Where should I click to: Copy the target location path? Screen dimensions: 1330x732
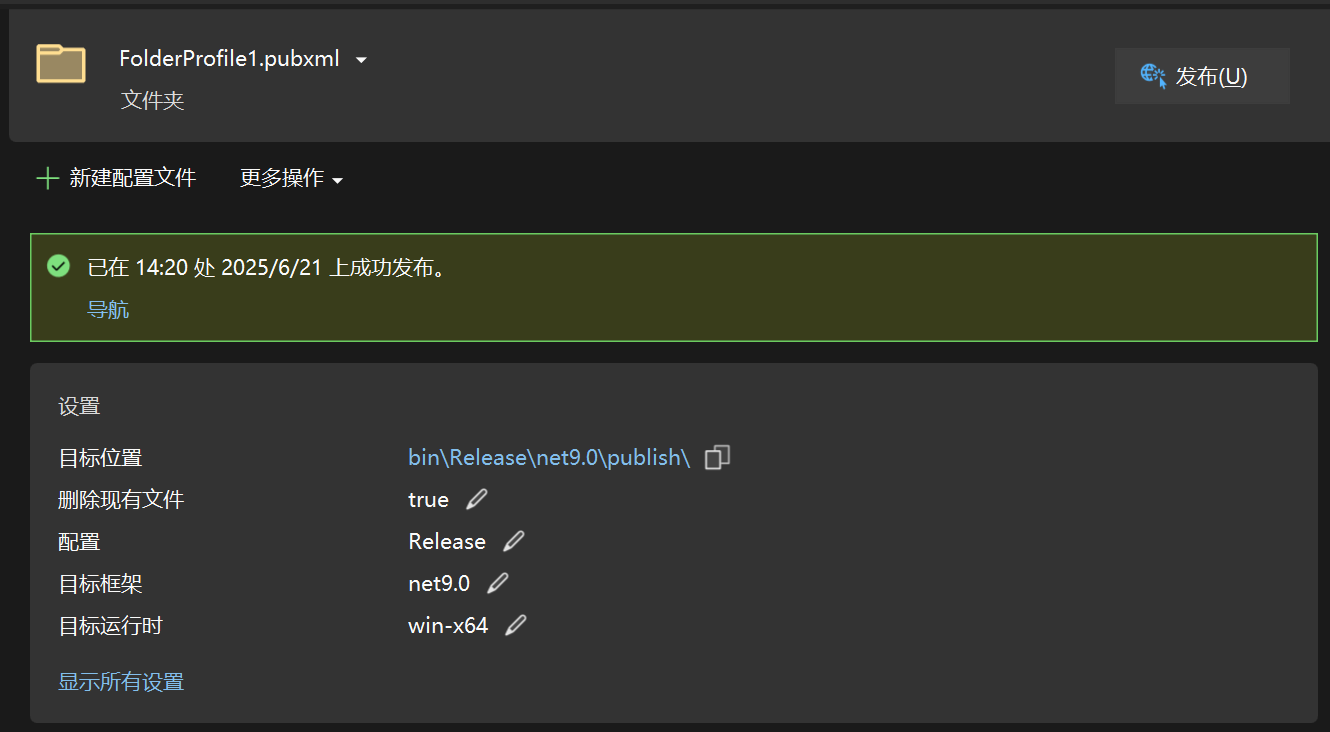[x=717, y=458]
